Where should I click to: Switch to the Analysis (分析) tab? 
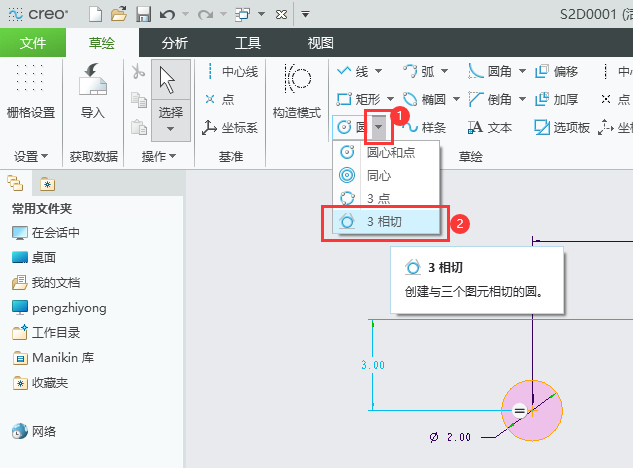[x=175, y=43]
